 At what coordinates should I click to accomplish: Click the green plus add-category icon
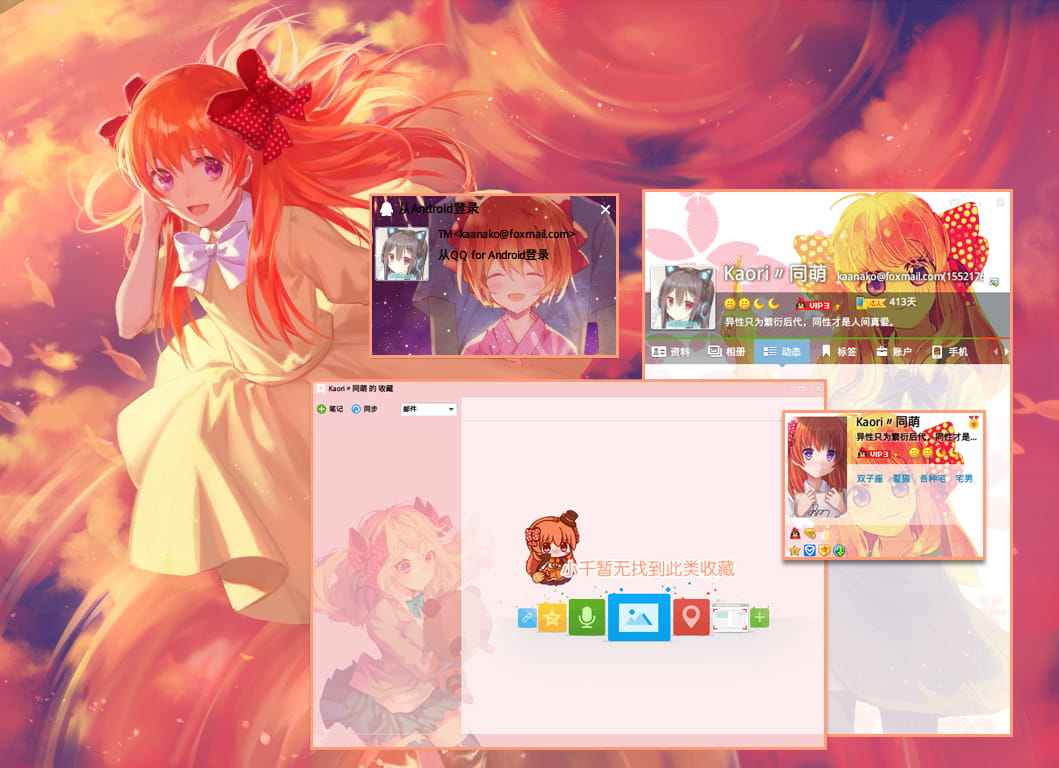coord(760,617)
